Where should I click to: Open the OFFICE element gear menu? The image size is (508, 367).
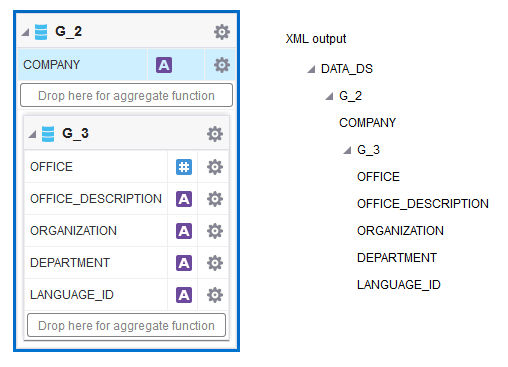point(215,167)
